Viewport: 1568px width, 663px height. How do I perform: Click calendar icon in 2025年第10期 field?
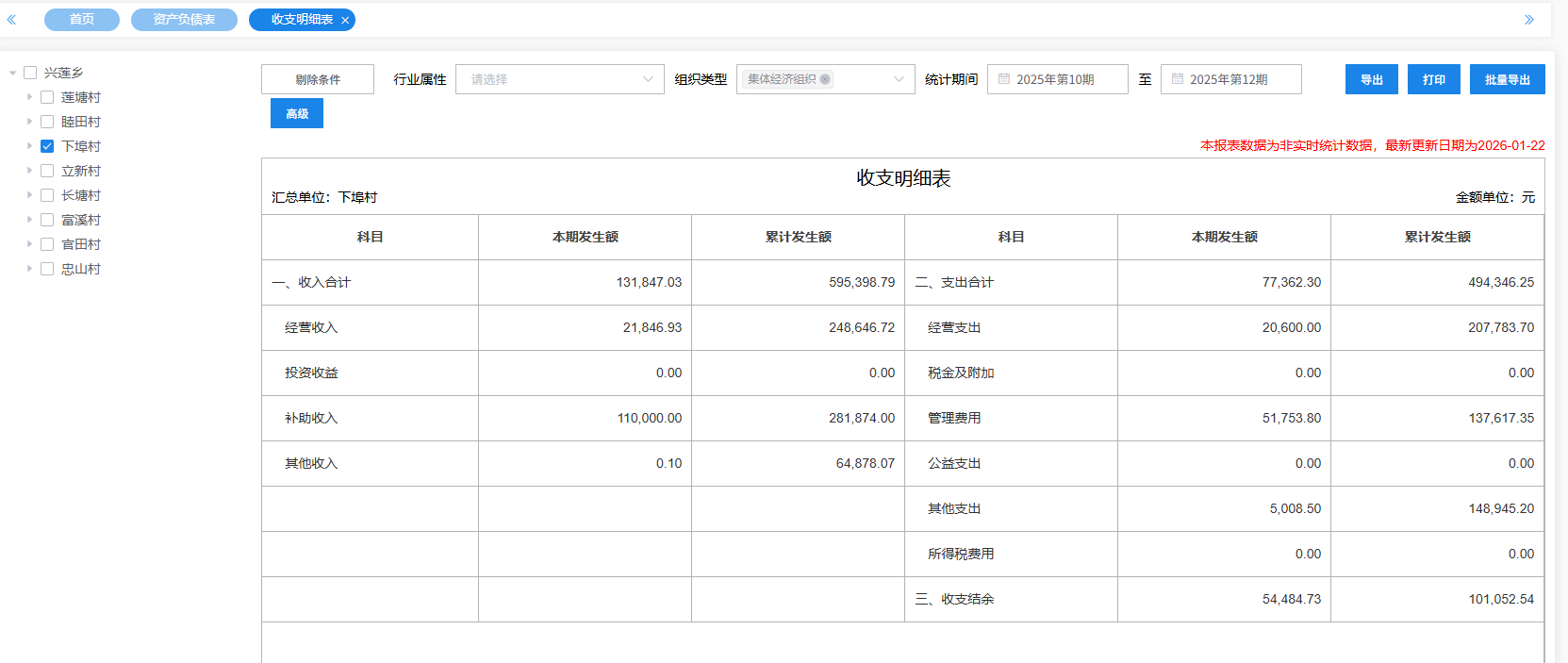[x=1004, y=79]
